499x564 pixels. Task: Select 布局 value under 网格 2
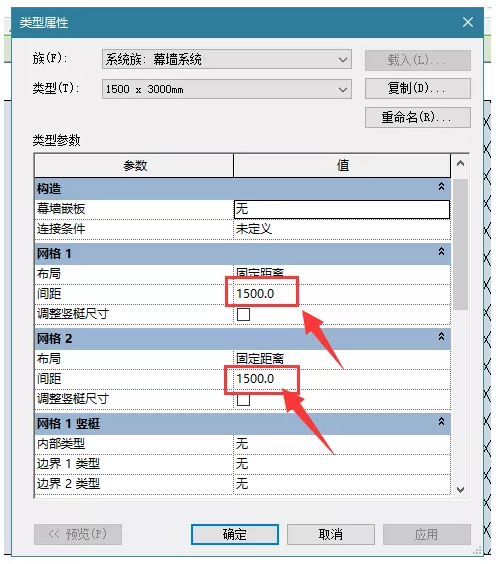(342, 359)
